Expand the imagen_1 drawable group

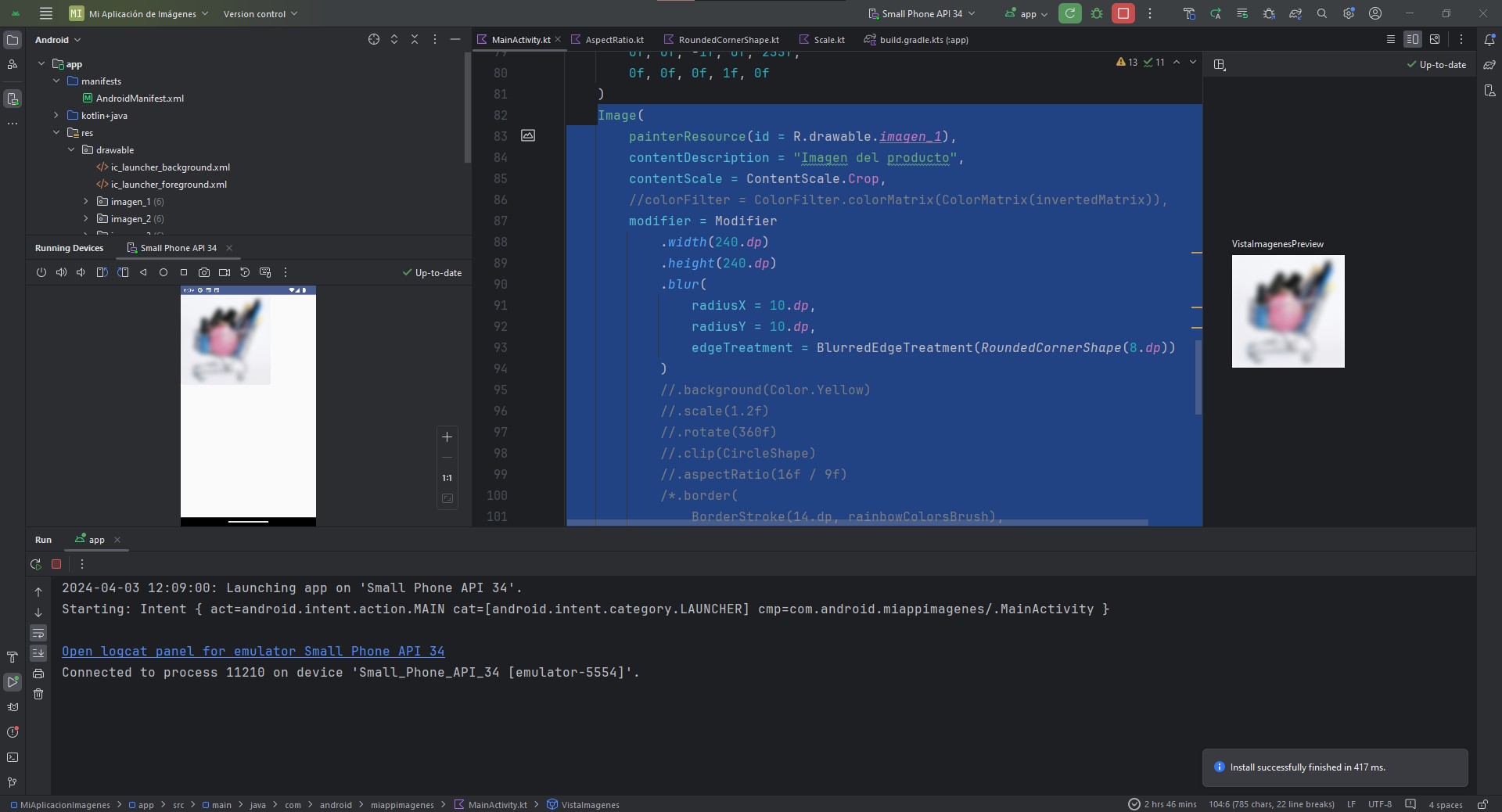point(86,202)
